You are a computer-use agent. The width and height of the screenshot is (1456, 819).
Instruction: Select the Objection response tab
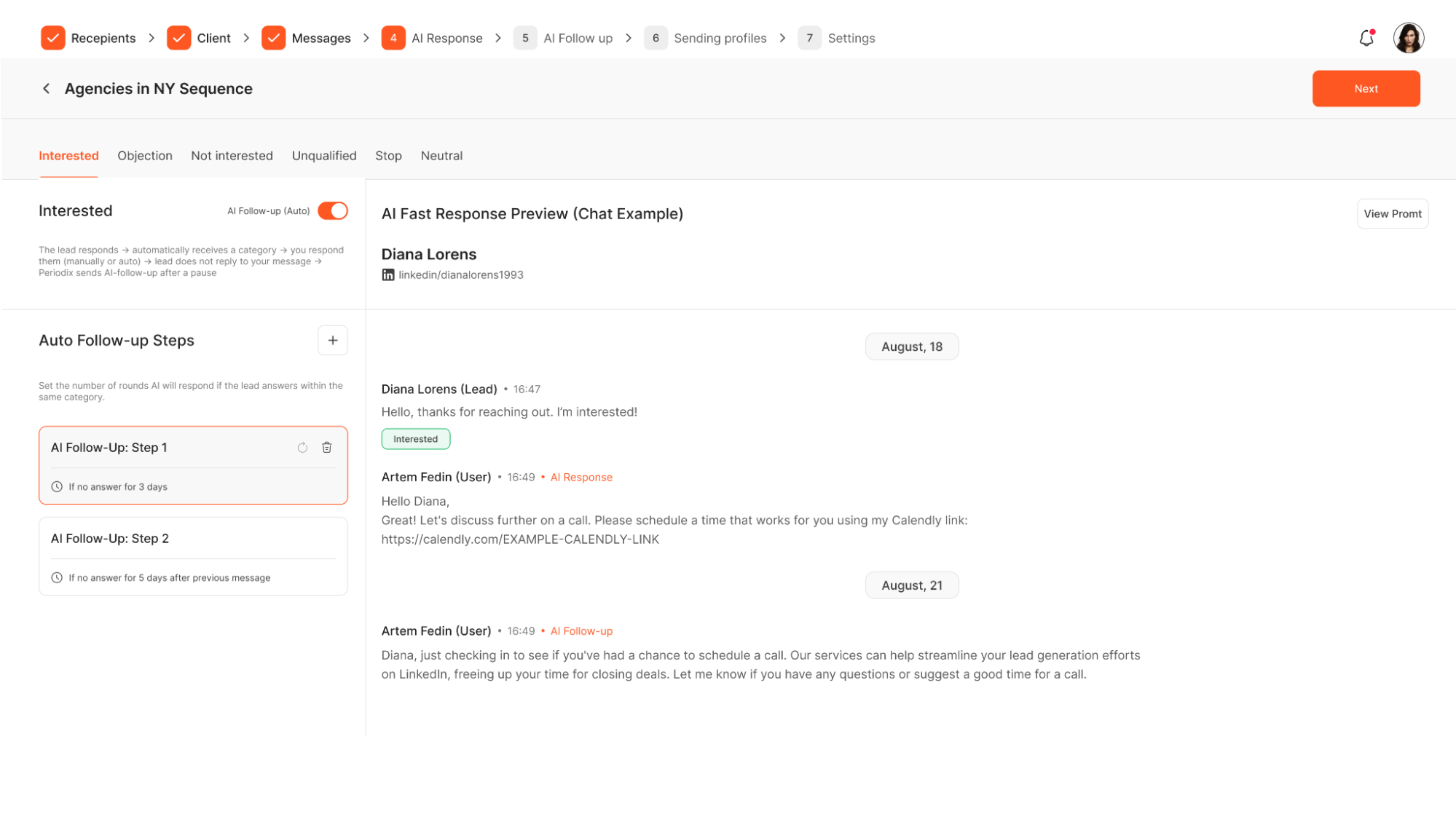point(144,155)
